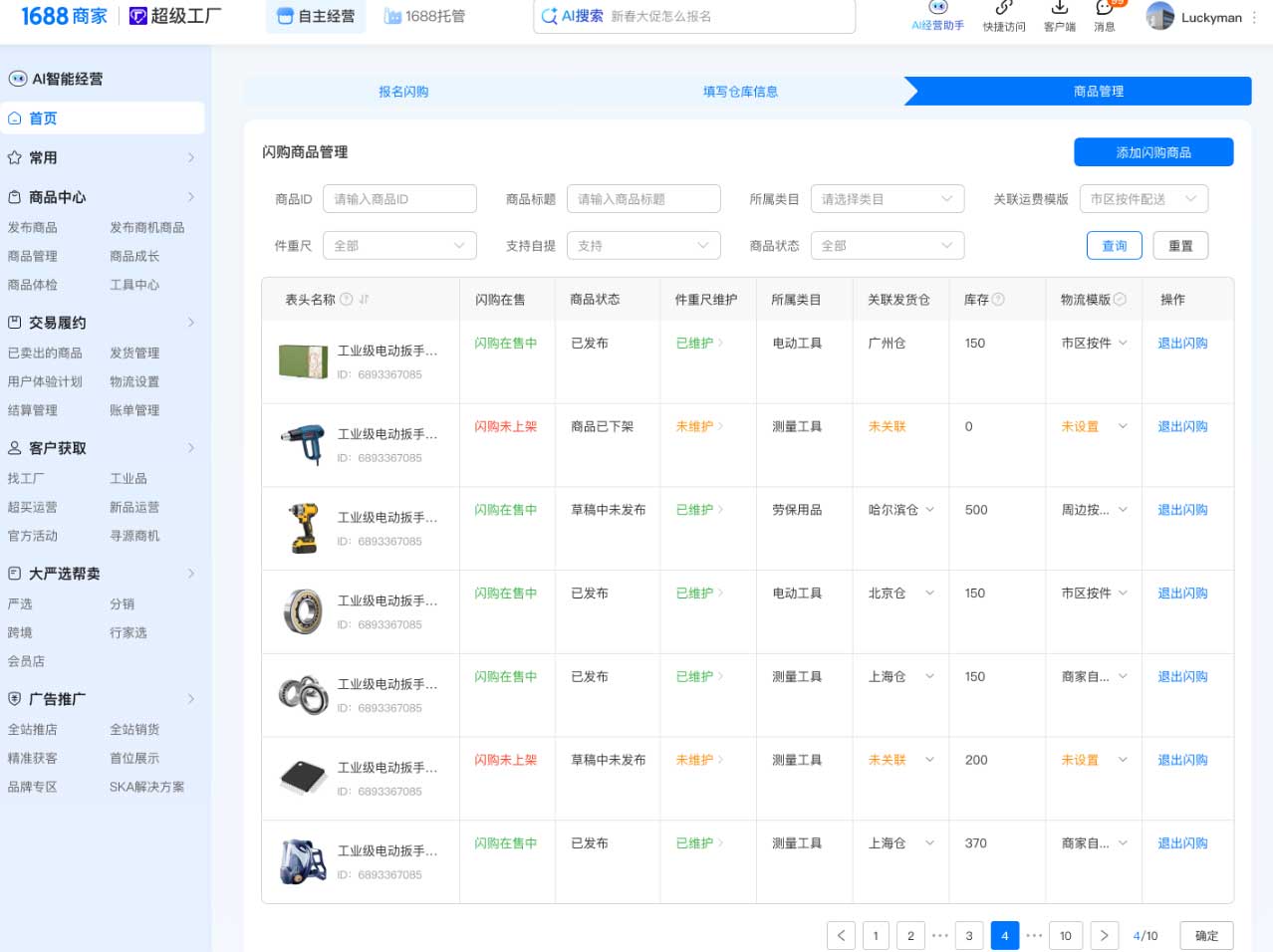This screenshot has width=1273, height=952.
Task: Click the 1688商家 logo
Action: coord(64,16)
